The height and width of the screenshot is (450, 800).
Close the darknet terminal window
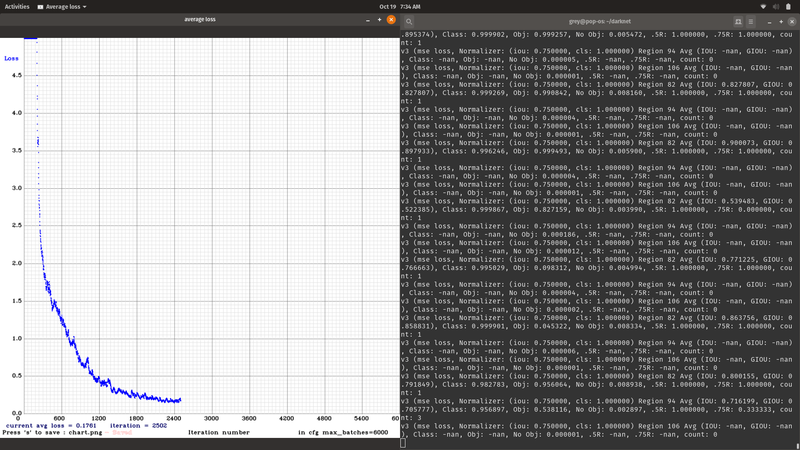(792, 21)
